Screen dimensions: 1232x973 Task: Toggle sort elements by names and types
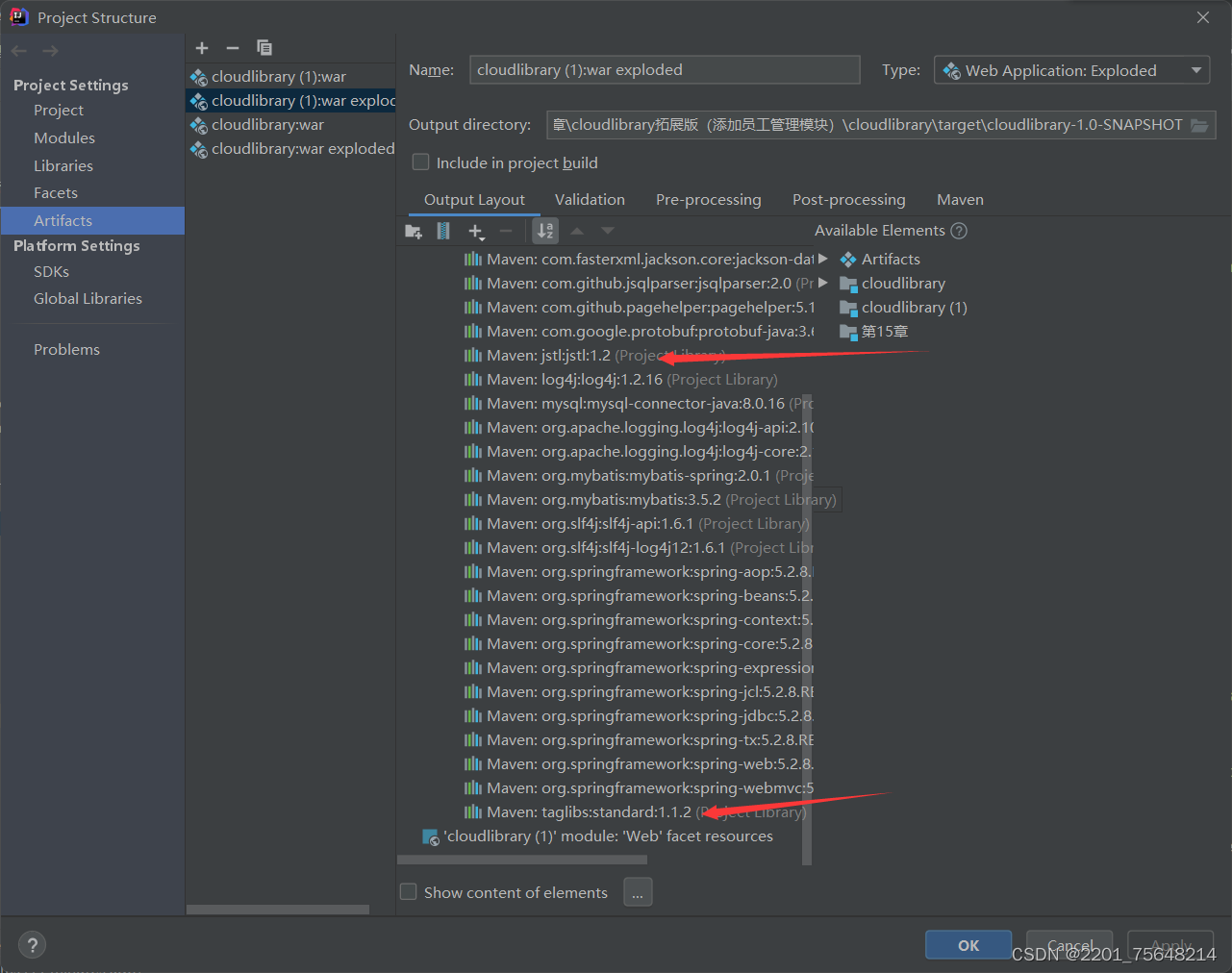pyautogui.click(x=545, y=231)
